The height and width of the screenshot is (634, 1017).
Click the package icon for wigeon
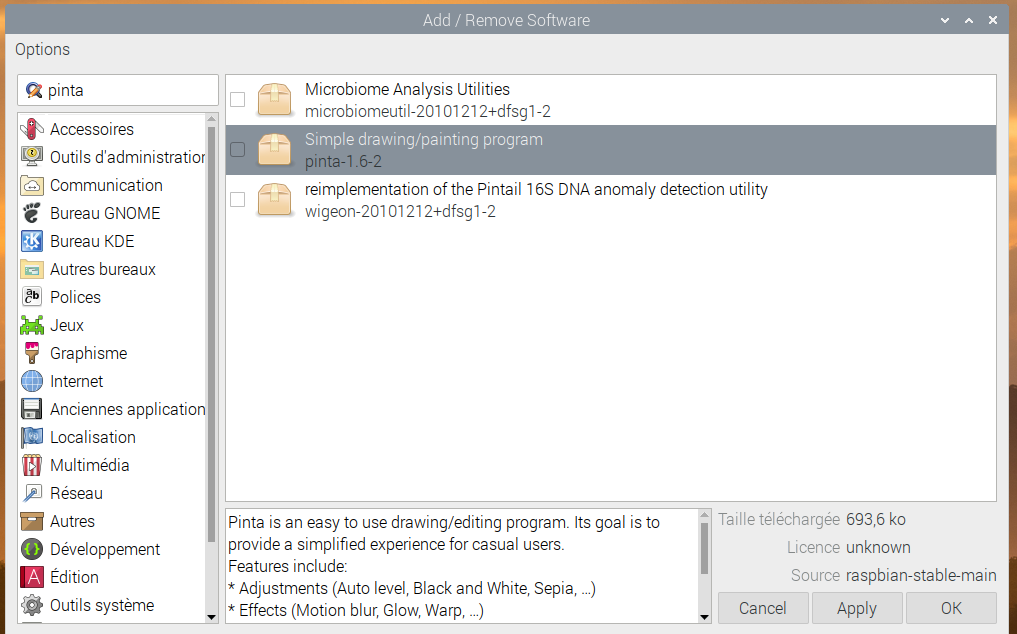(274, 199)
